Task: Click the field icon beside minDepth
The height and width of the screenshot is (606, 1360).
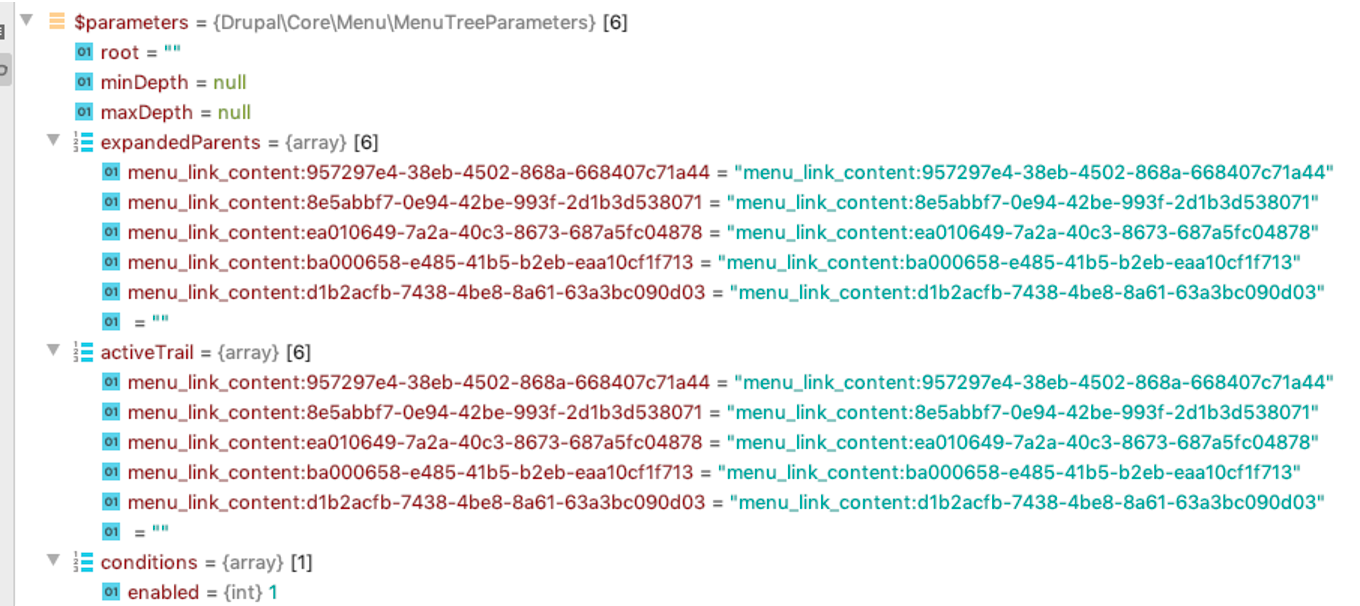Action: tap(84, 82)
